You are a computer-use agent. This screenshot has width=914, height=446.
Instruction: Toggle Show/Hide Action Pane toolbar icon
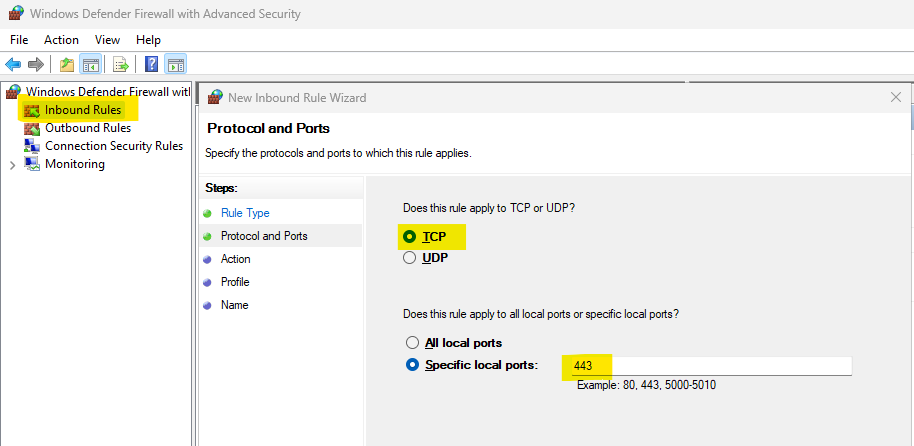coord(175,65)
